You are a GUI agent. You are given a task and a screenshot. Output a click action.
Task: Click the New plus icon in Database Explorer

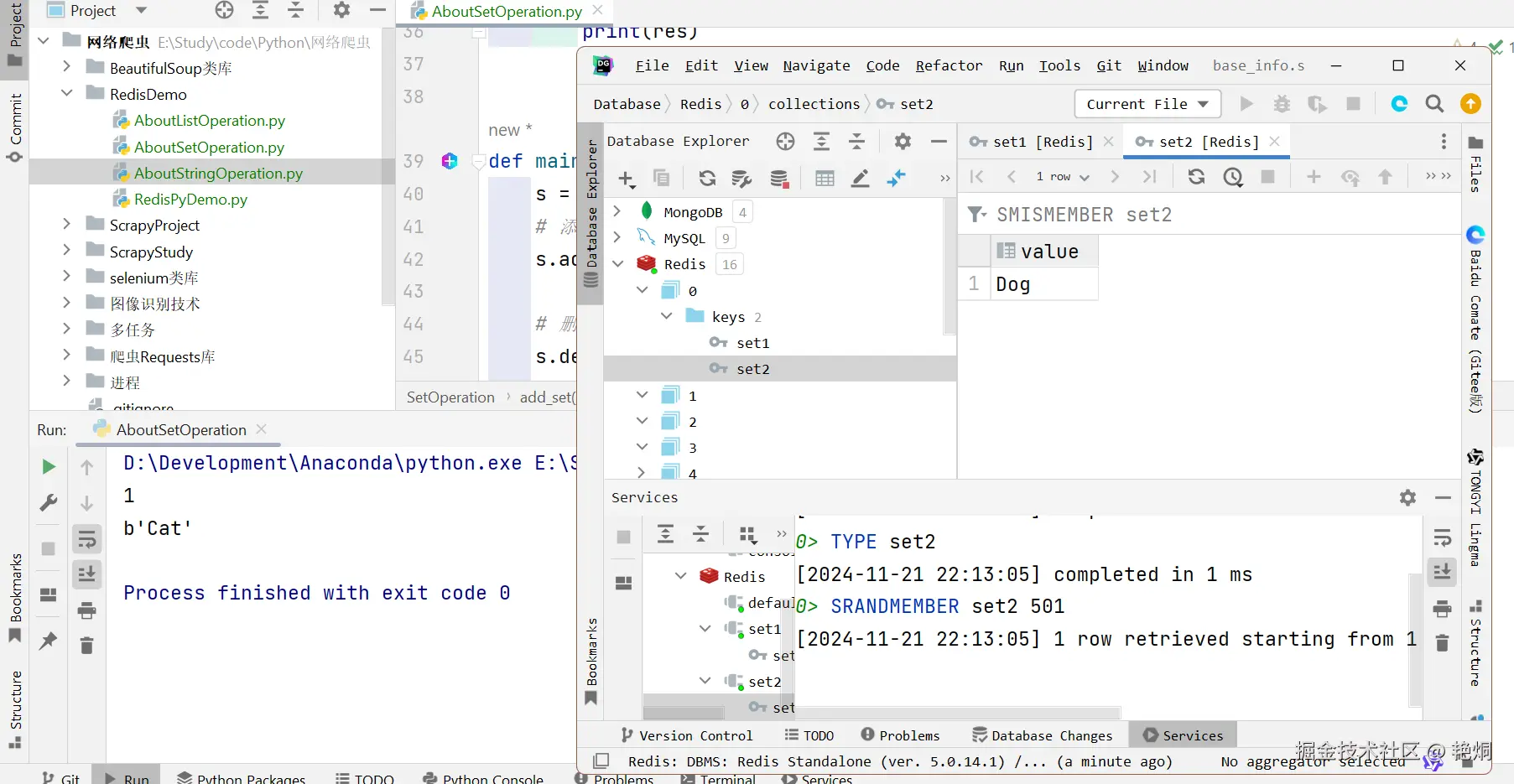627,178
